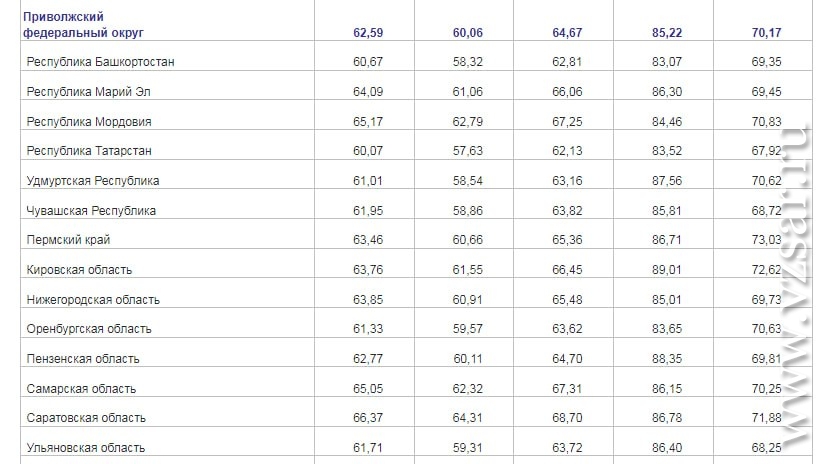Select the 66,37 cell for Саратовская область
The image size is (824, 464).
(369, 418)
